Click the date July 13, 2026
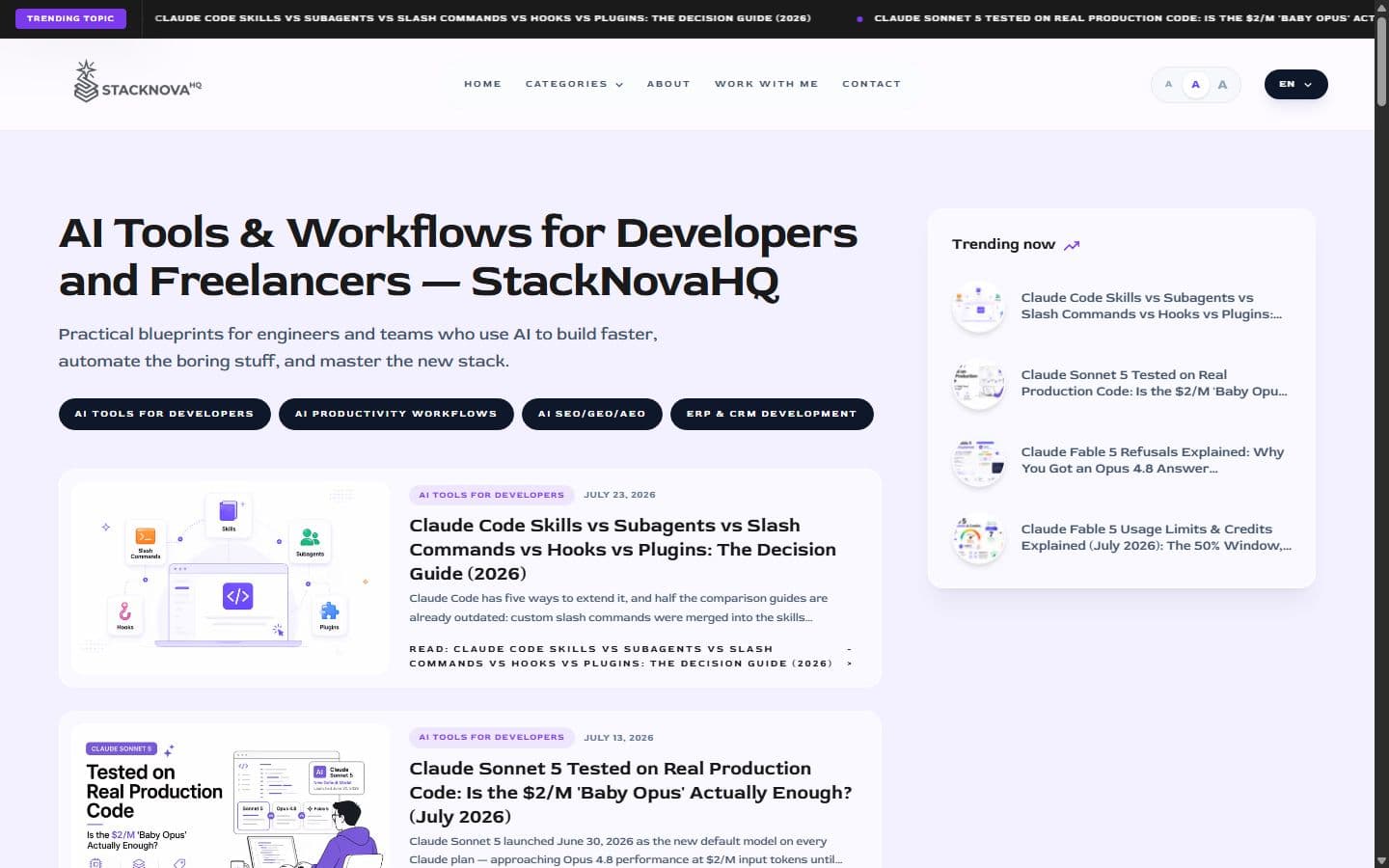The width and height of the screenshot is (1389, 868). coord(618,738)
